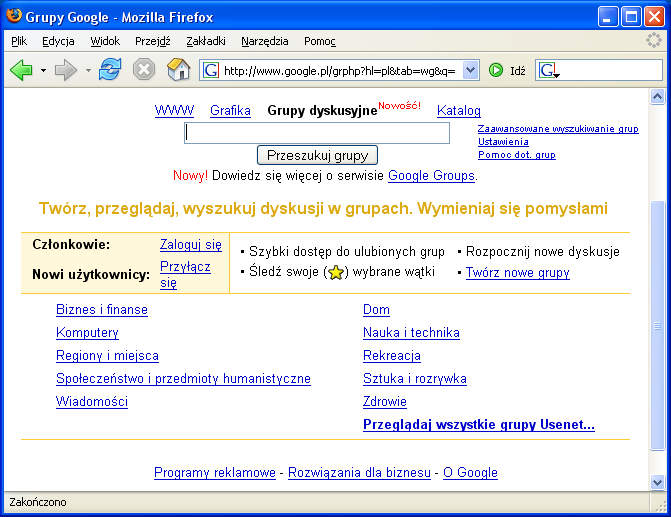Open the Zakładki menu
The height and width of the screenshot is (517, 671).
206,41
